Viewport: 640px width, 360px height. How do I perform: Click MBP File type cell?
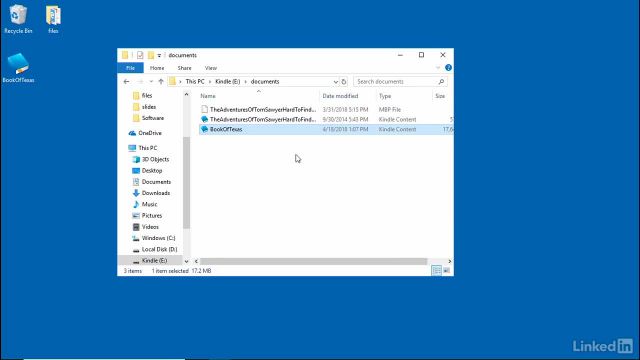390,109
